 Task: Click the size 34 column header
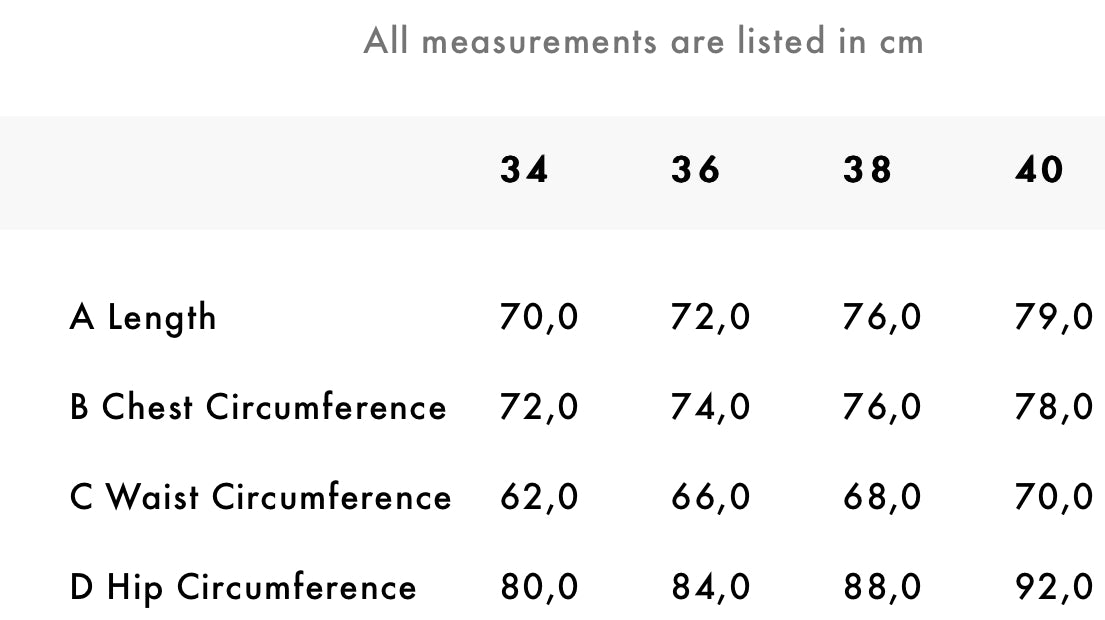point(525,171)
